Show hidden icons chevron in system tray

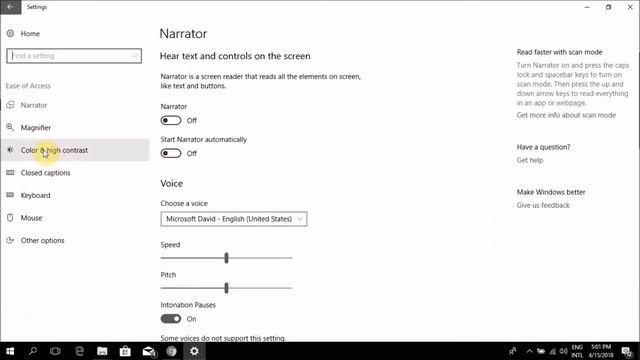click(529, 351)
